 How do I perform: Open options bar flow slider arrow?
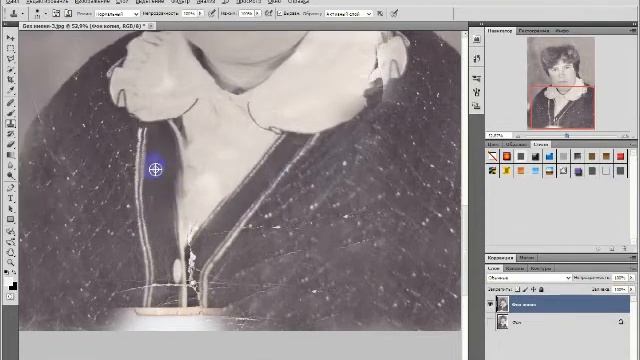pos(258,13)
